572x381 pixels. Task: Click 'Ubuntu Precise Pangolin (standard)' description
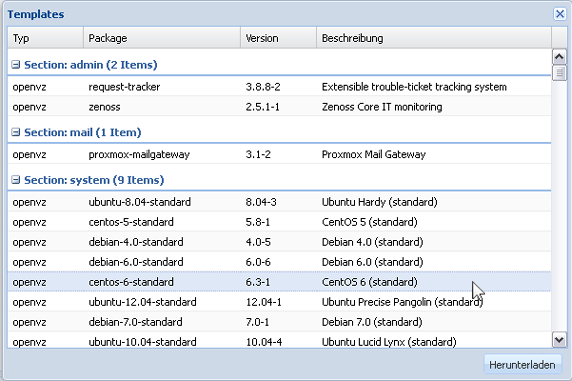coord(402,302)
